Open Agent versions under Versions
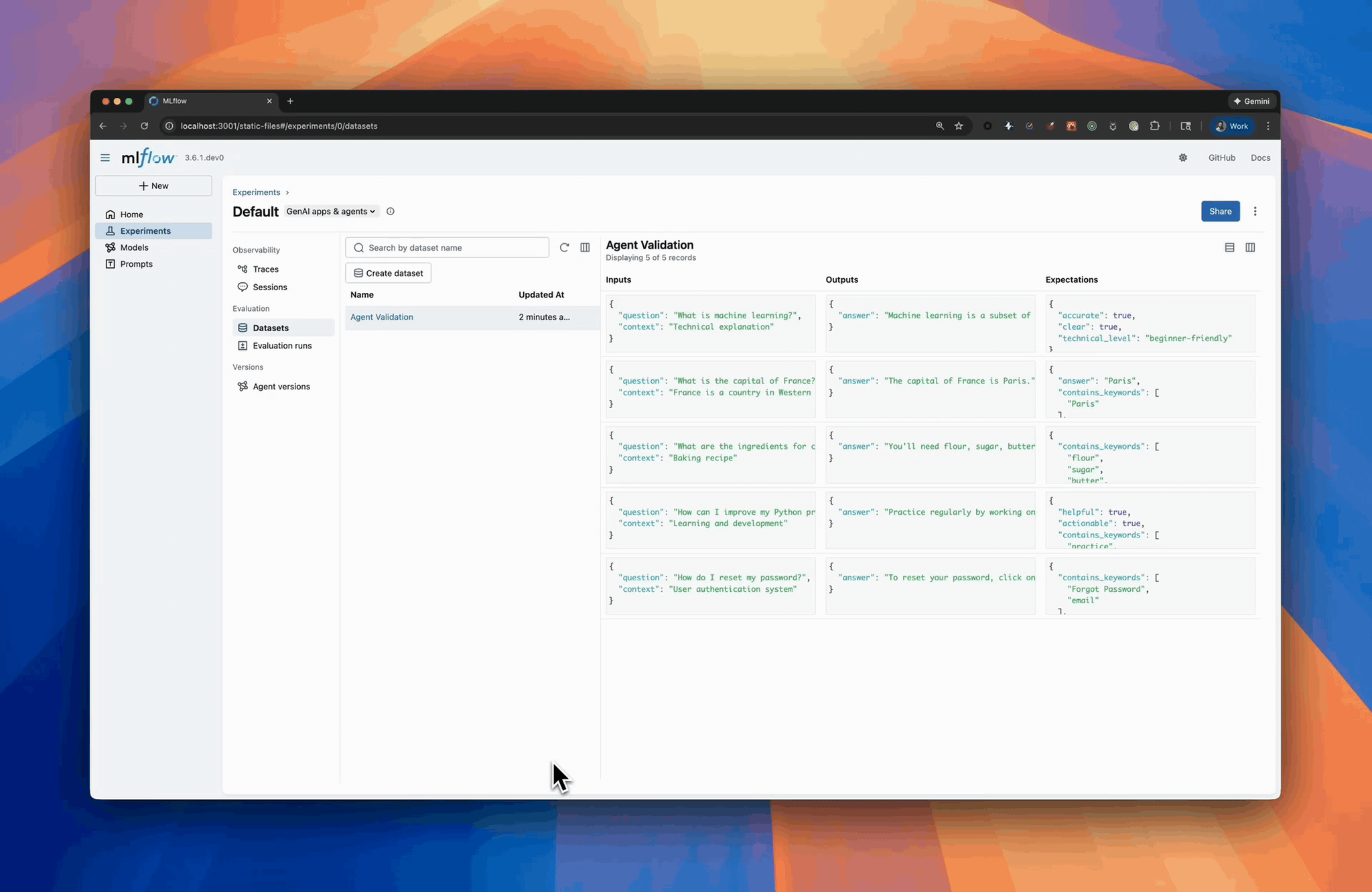This screenshot has height=892, width=1372. coord(281,387)
